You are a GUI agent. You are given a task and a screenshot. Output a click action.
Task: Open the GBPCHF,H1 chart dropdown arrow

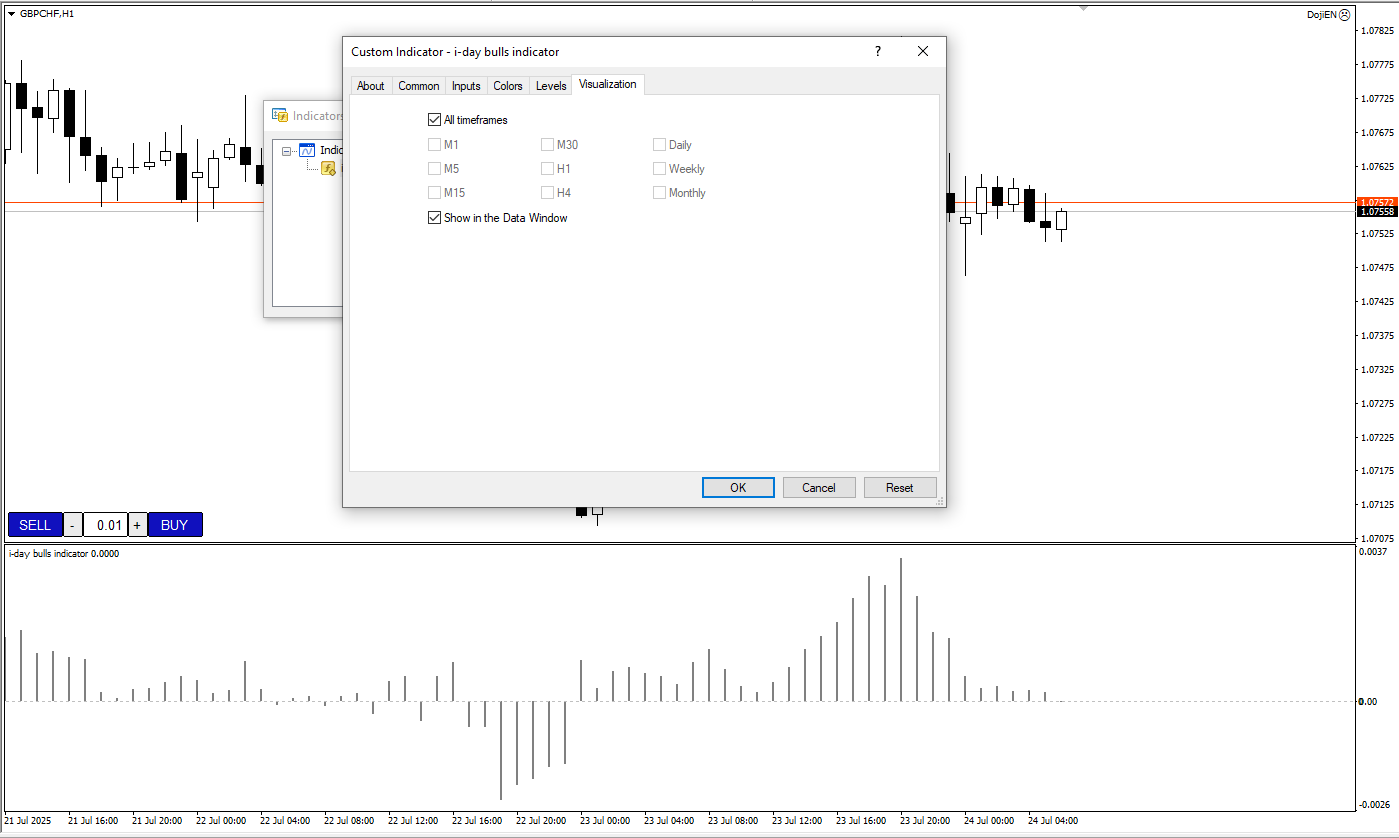[x=12, y=14]
